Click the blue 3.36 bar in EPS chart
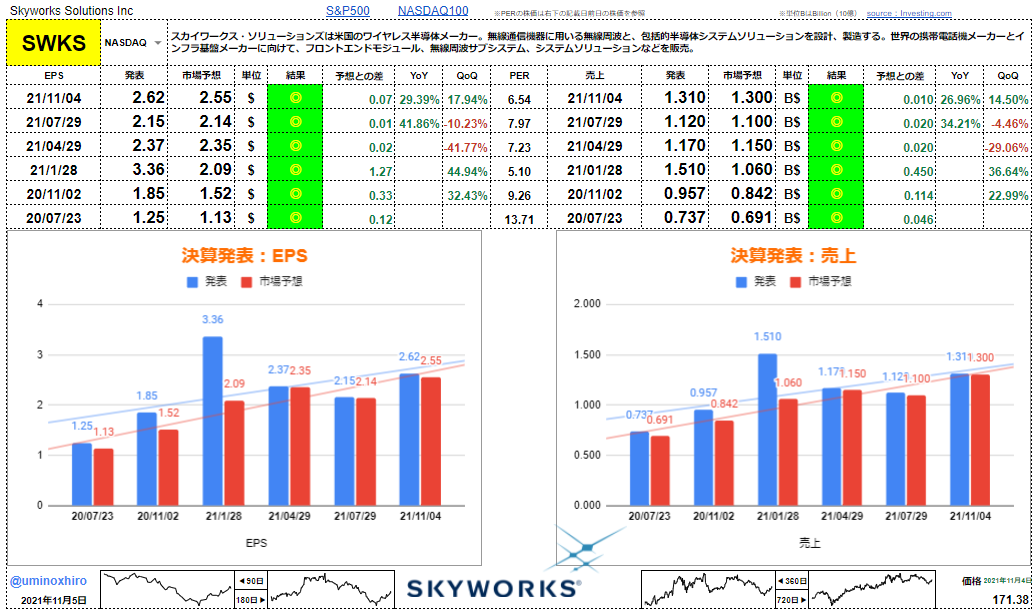 pyautogui.click(x=213, y=421)
